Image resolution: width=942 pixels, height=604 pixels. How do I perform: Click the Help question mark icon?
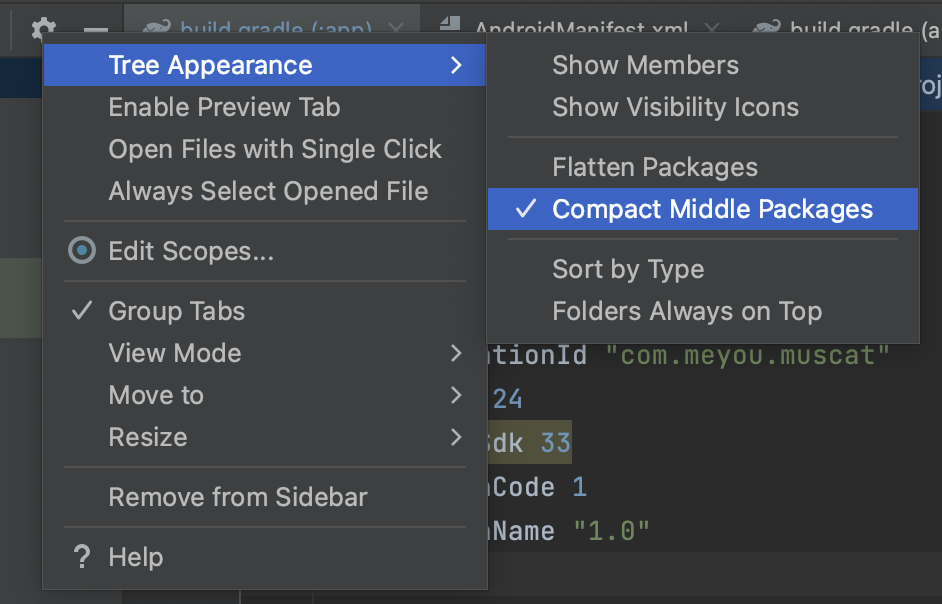(x=82, y=557)
